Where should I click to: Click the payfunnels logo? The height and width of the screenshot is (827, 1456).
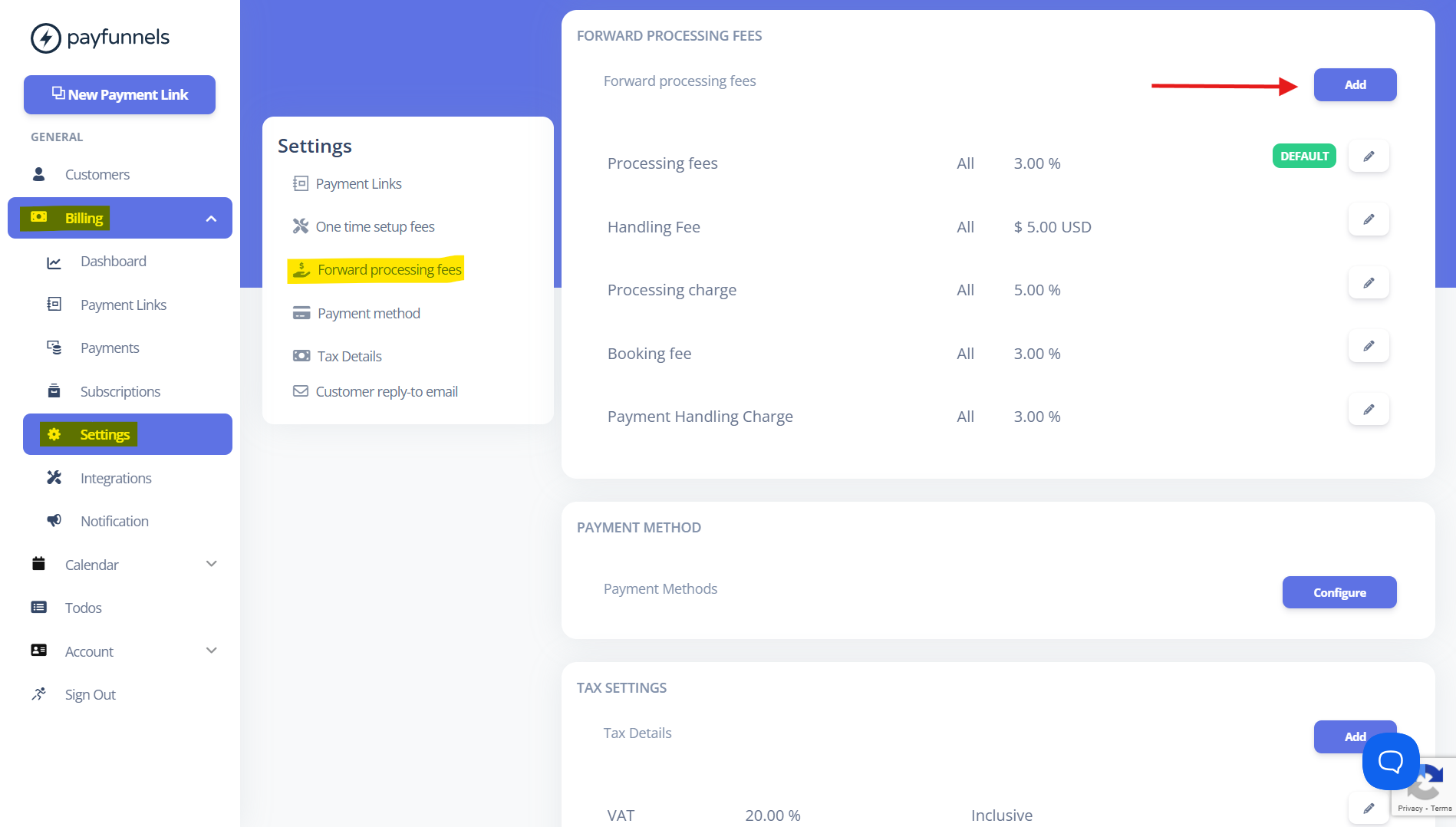100,38
